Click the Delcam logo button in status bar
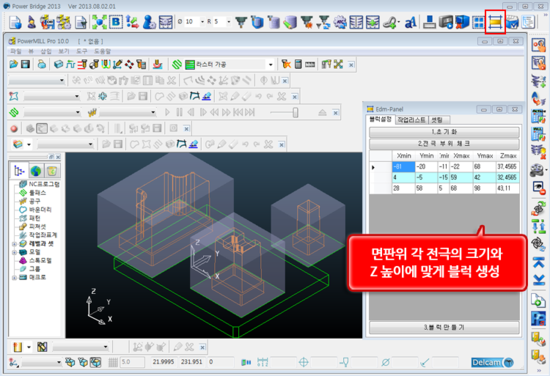Screen dimensions: 550x376 492,362
